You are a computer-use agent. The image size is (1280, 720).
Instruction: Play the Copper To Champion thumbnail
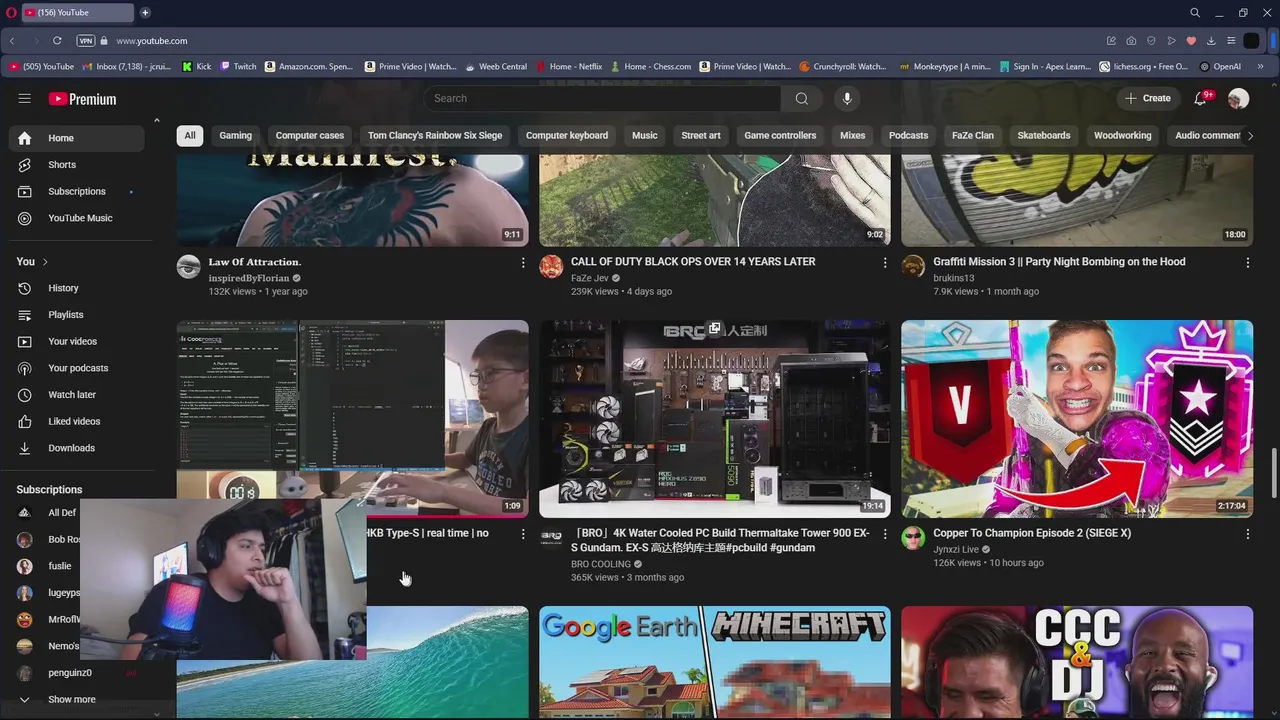coord(1077,418)
